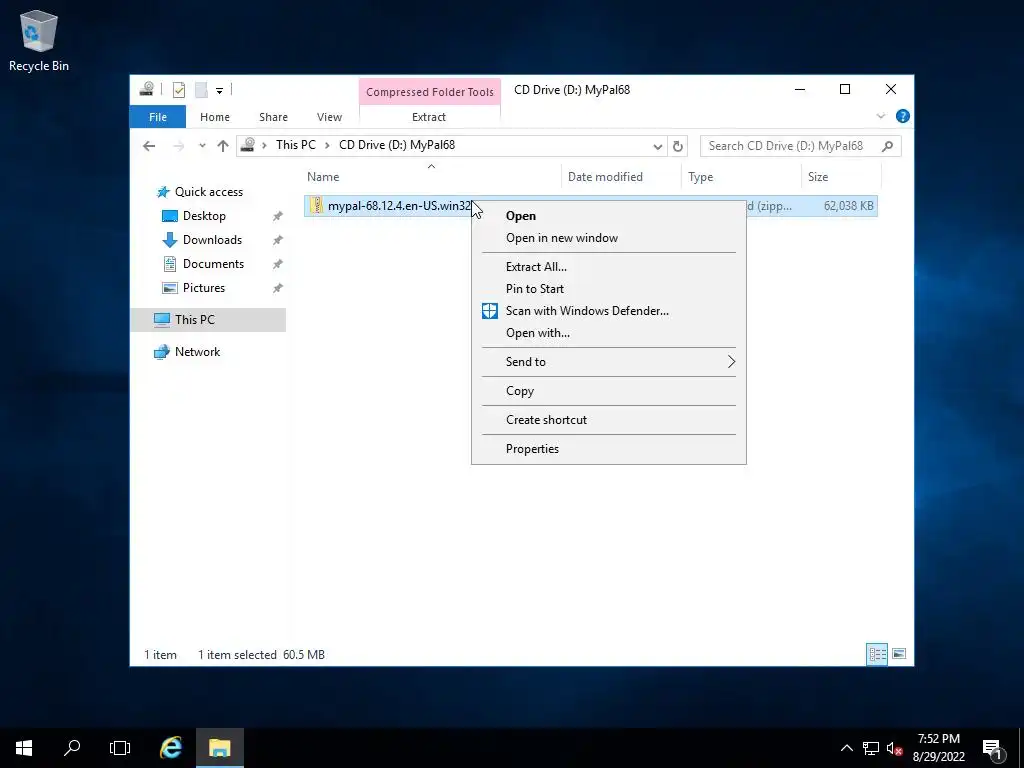Viewport: 1024px width, 768px height.
Task: Show hidden system tray icons chevron
Action: [846, 748]
